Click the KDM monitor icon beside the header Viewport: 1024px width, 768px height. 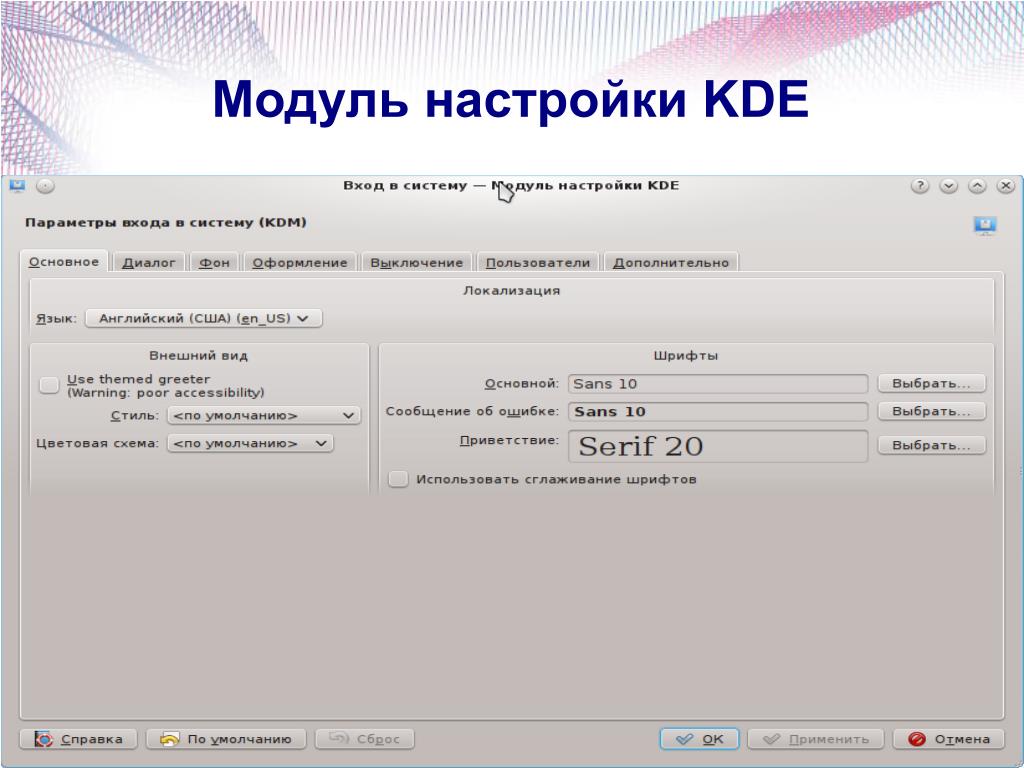click(x=985, y=225)
